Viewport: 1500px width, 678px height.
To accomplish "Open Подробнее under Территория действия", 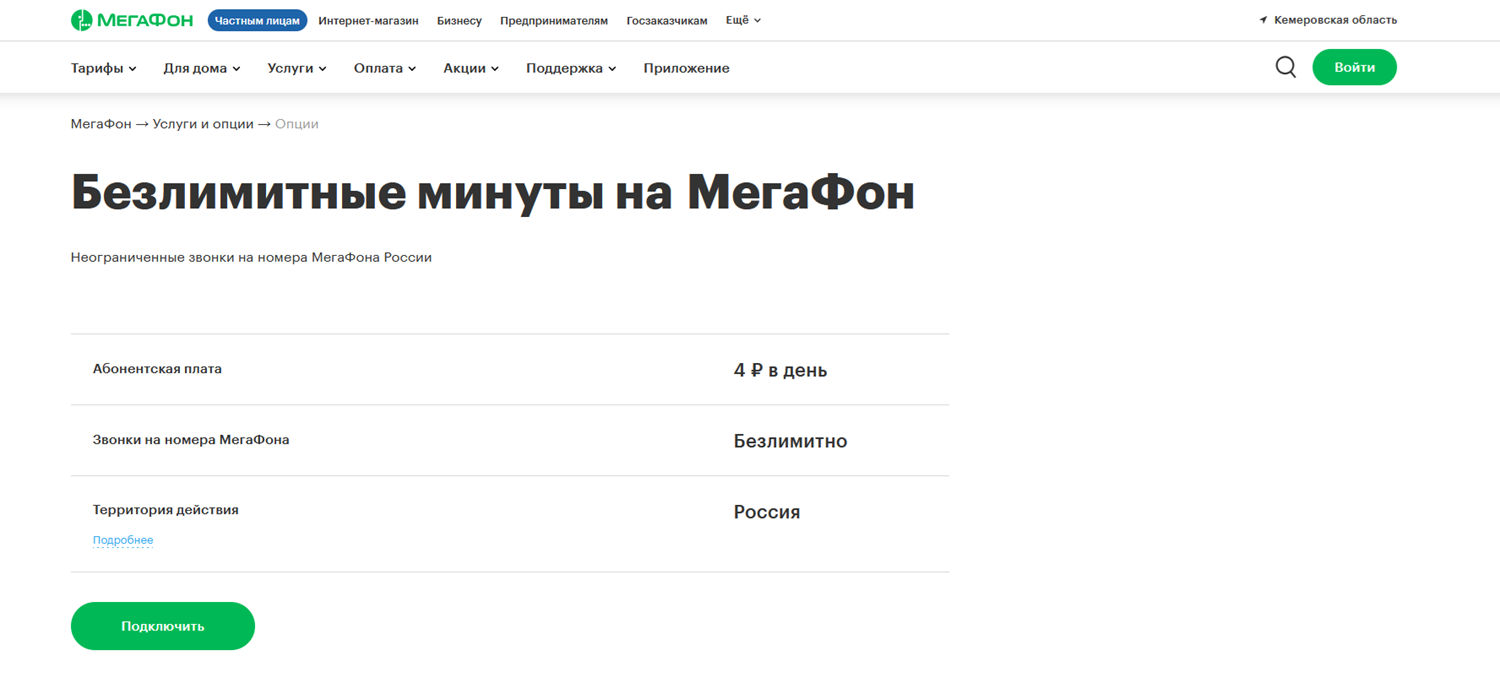I will [123, 540].
